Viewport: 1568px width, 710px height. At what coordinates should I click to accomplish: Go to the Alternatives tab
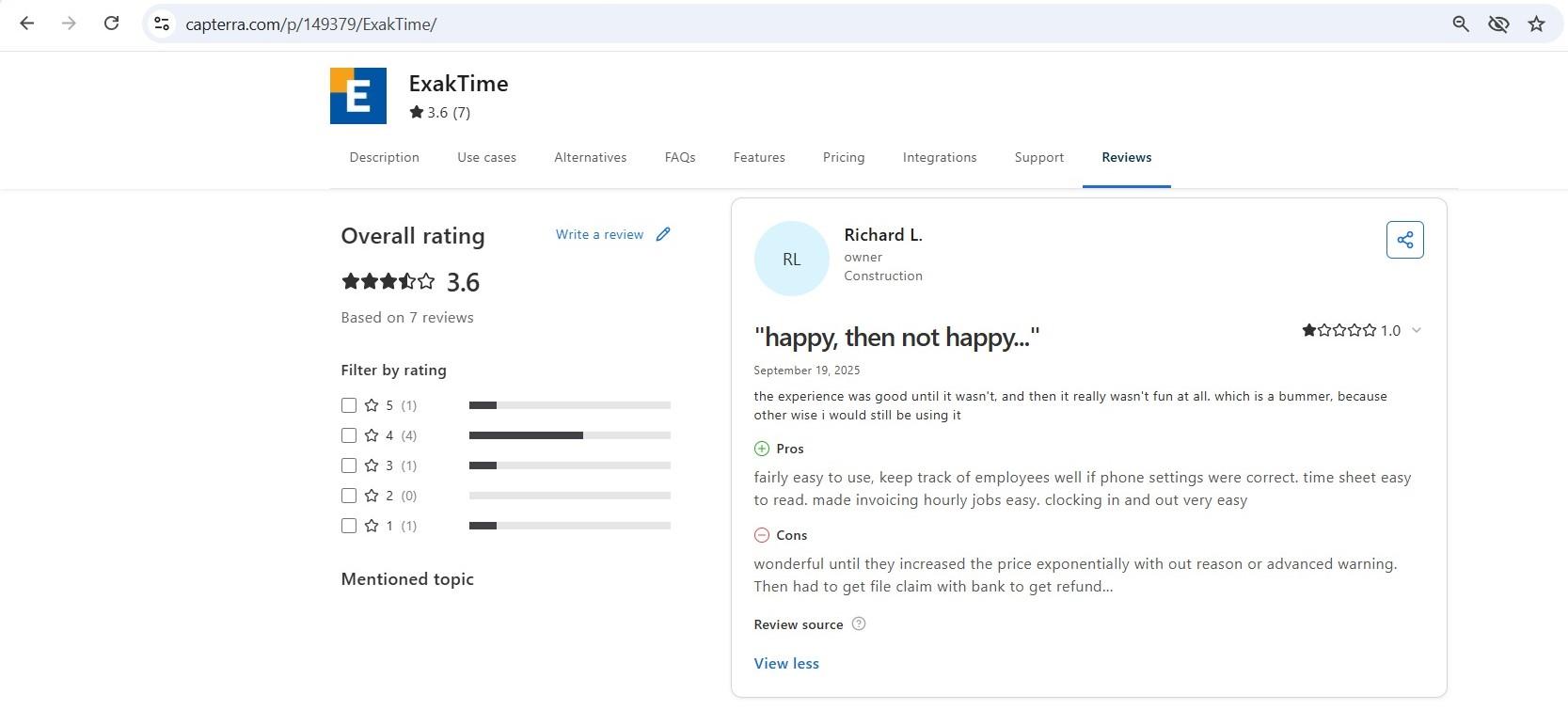pos(590,157)
